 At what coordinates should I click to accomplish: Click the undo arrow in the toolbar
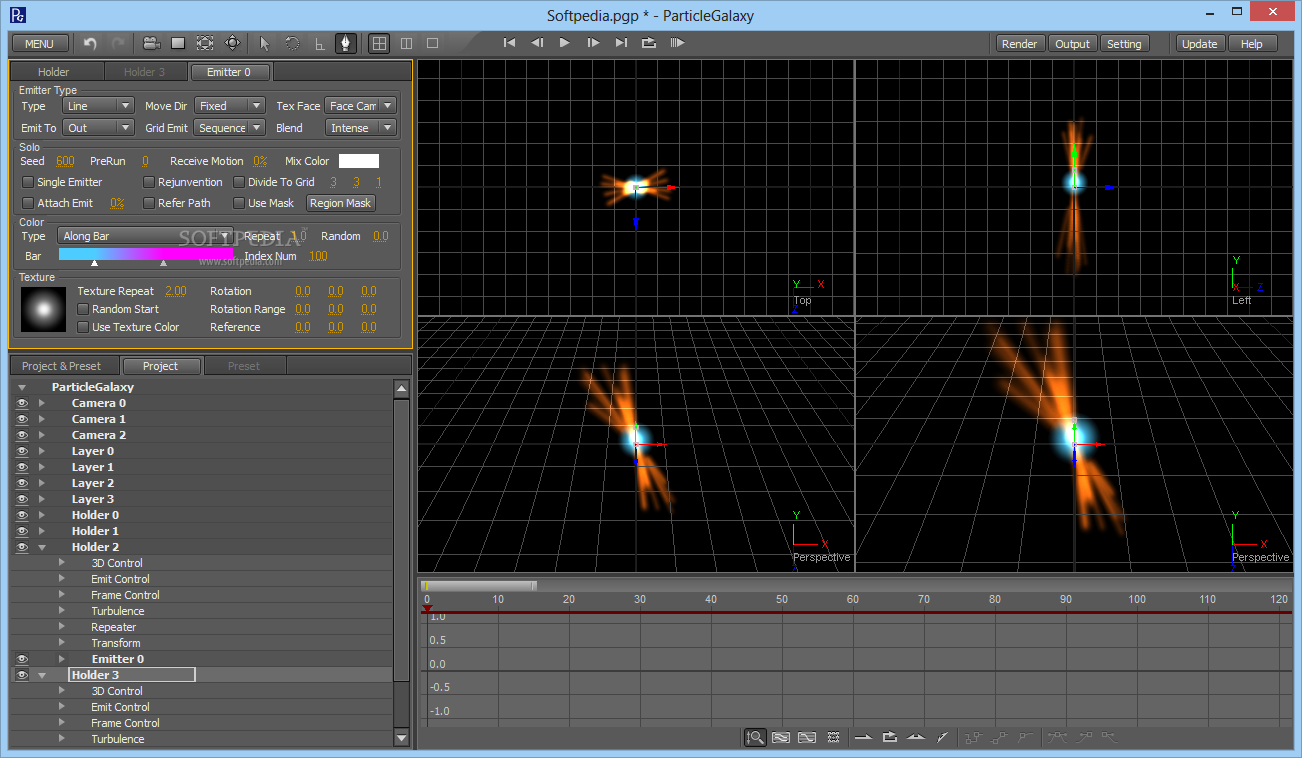coord(91,43)
